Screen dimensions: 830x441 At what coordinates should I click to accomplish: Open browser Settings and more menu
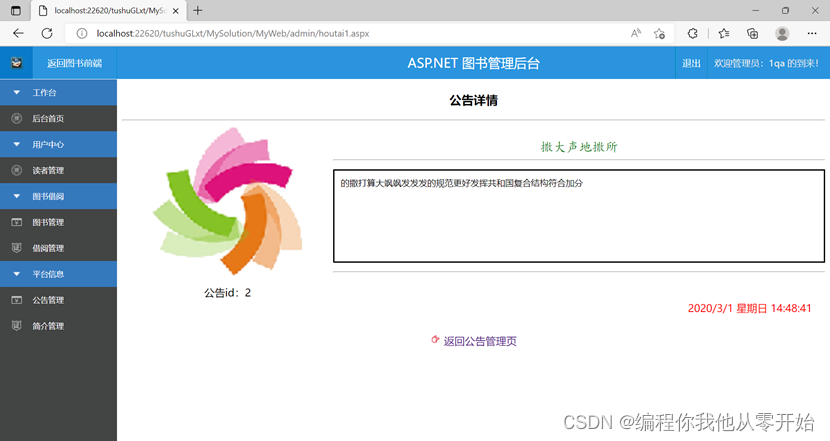(812, 33)
